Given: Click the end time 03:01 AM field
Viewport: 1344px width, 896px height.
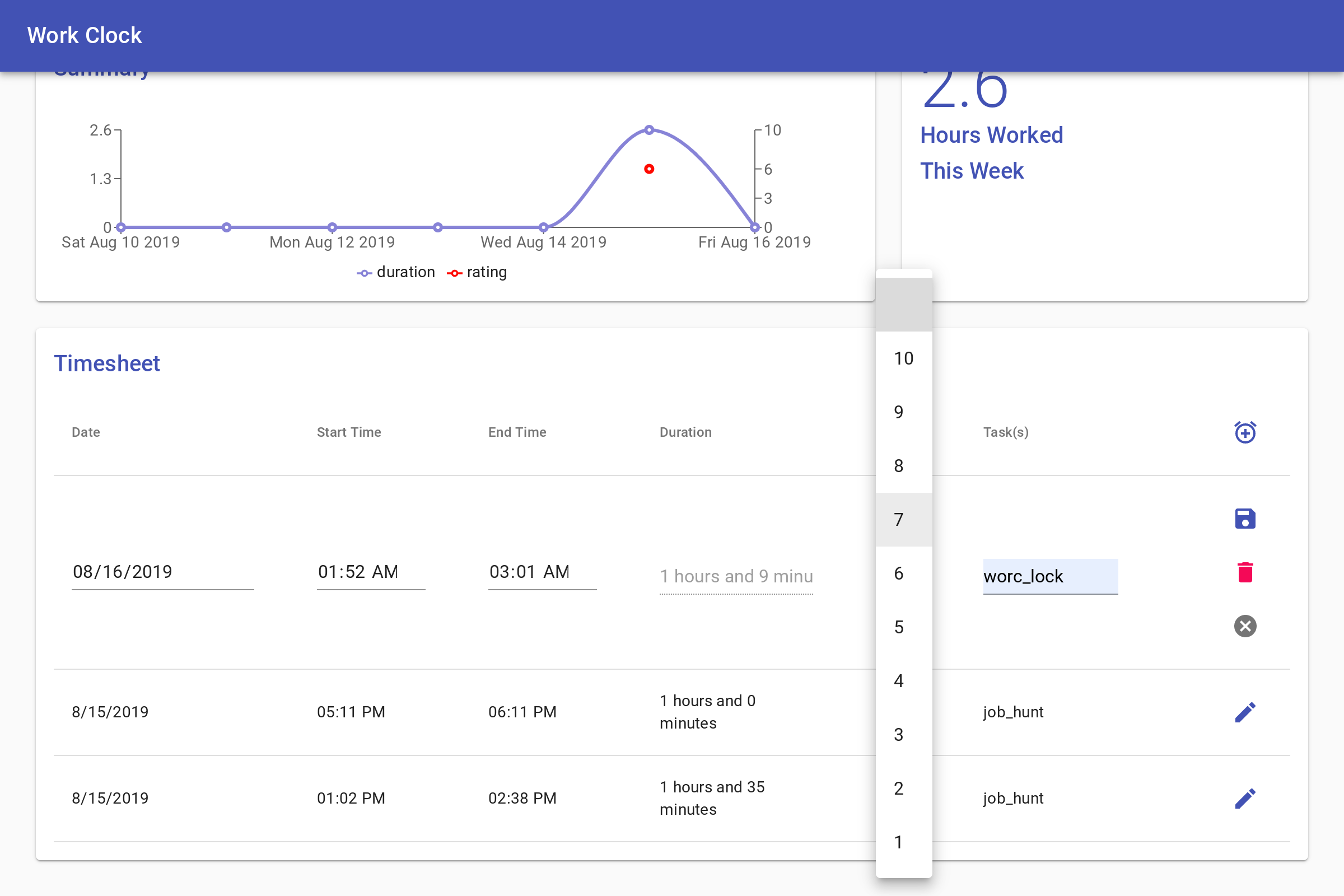Looking at the screenshot, I should click(542, 572).
